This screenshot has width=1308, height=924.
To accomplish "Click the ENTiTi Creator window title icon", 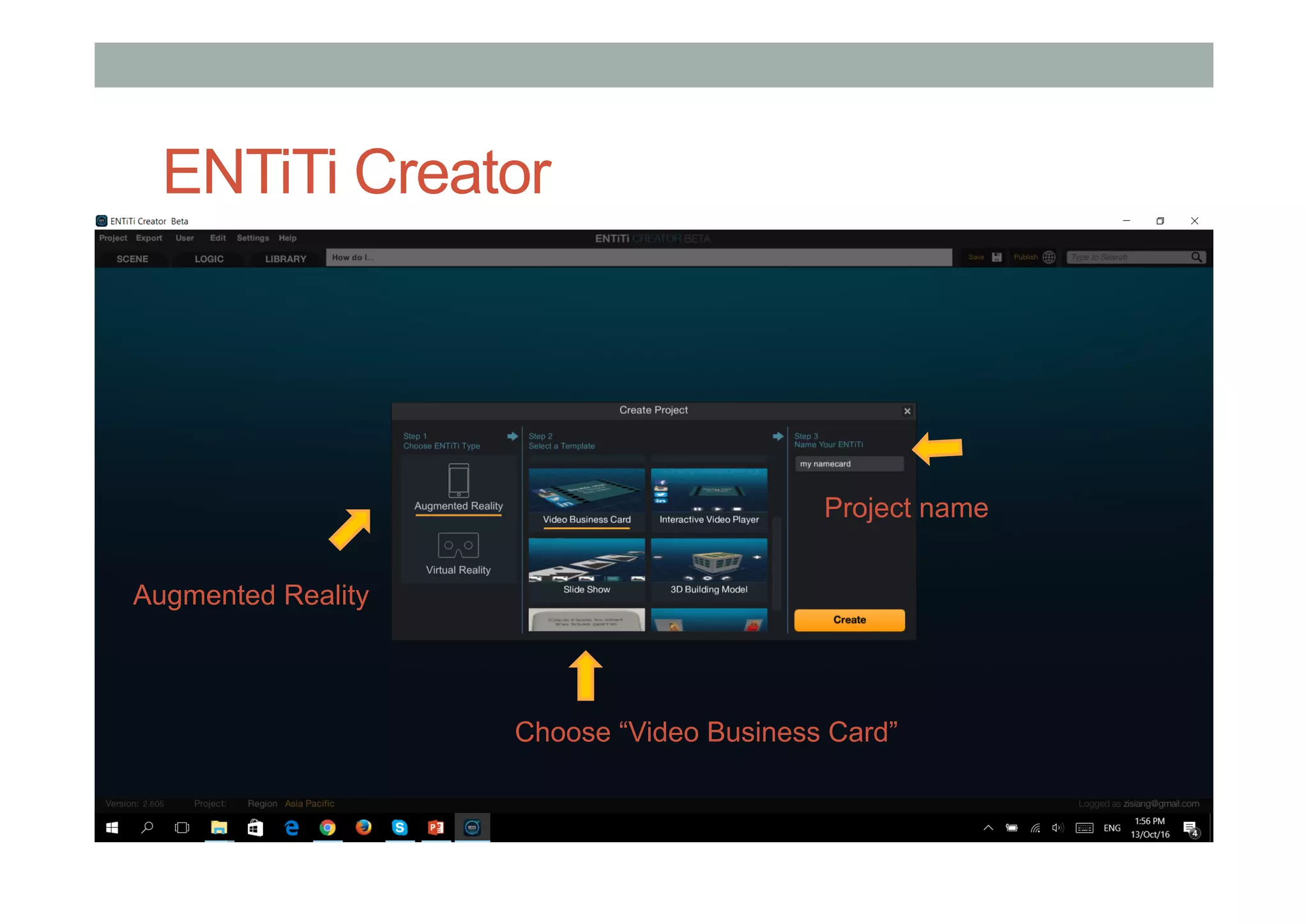I will pos(102,221).
